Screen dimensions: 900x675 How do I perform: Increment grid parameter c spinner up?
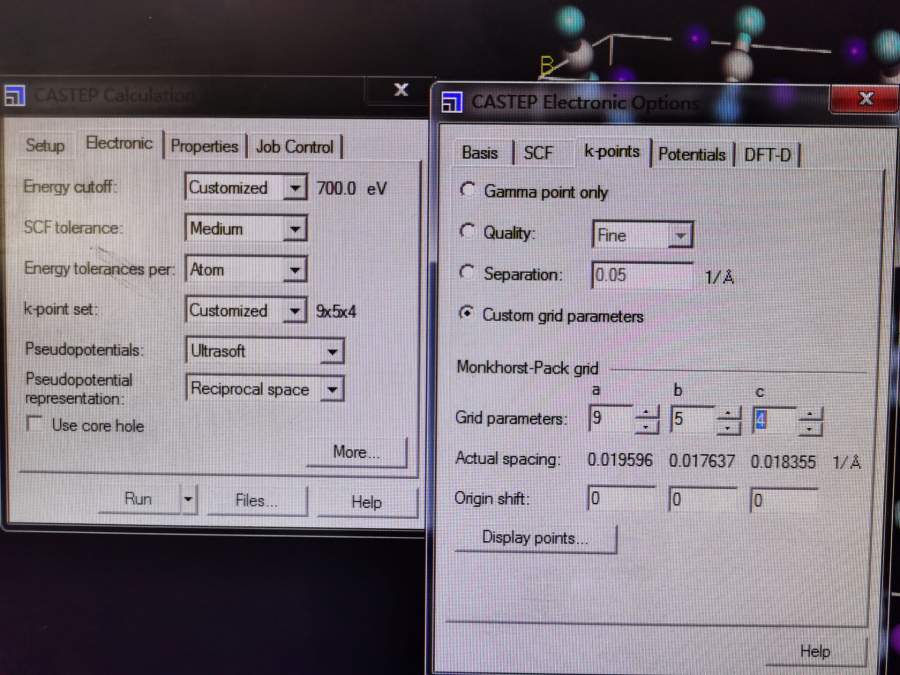click(810, 414)
